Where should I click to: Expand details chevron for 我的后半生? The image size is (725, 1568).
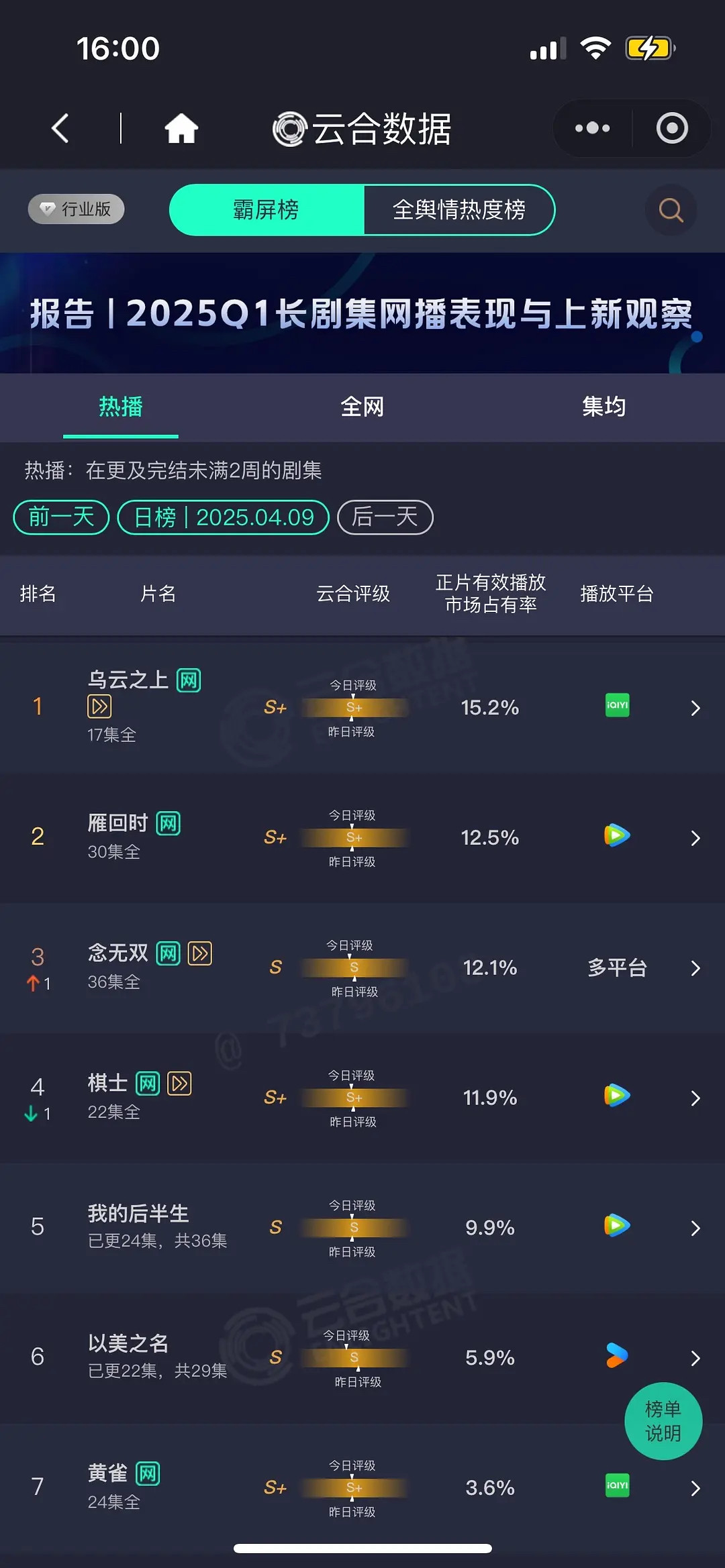coord(695,1228)
